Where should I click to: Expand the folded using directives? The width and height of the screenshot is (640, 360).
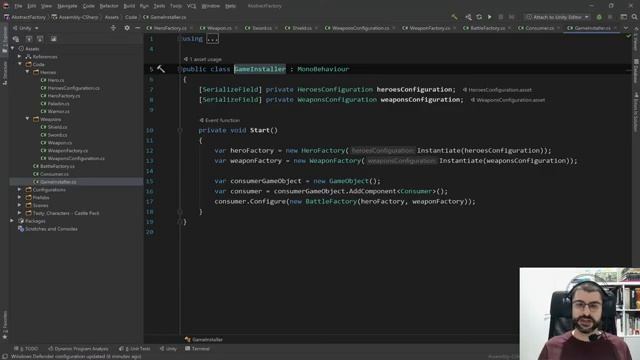pyautogui.click(x=213, y=39)
